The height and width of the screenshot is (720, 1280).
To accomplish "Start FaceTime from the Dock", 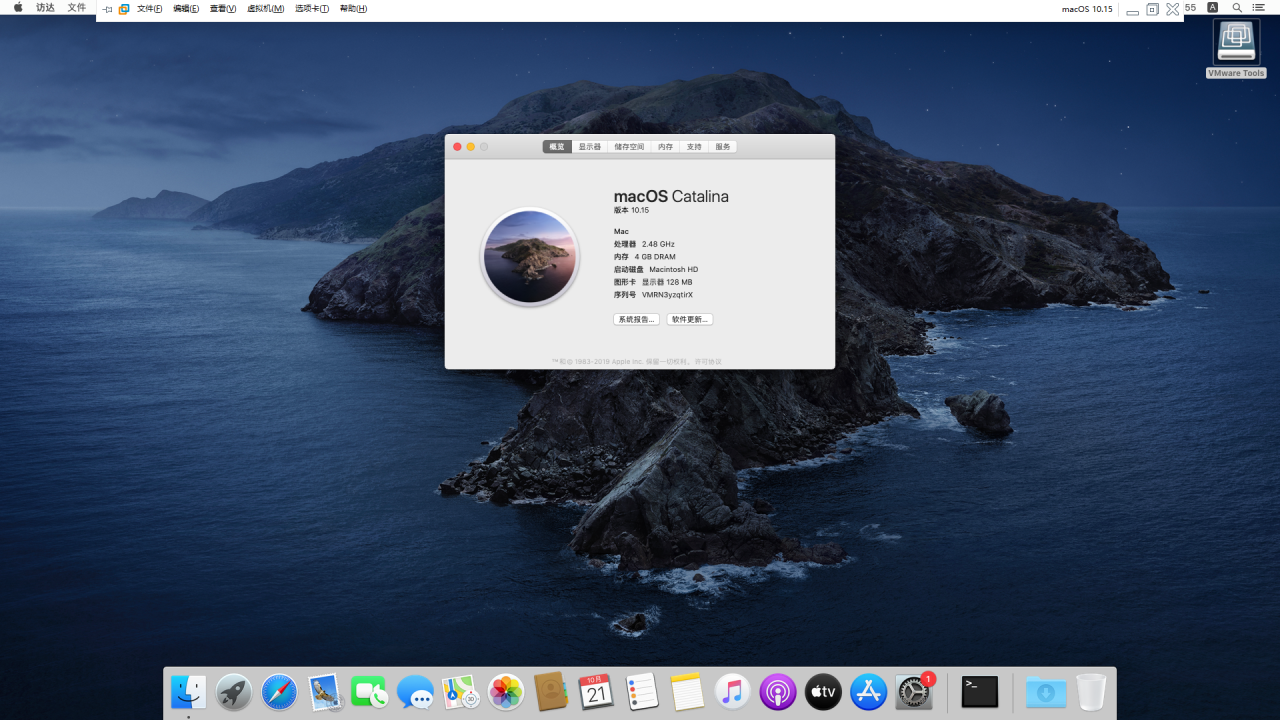I will click(x=369, y=691).
